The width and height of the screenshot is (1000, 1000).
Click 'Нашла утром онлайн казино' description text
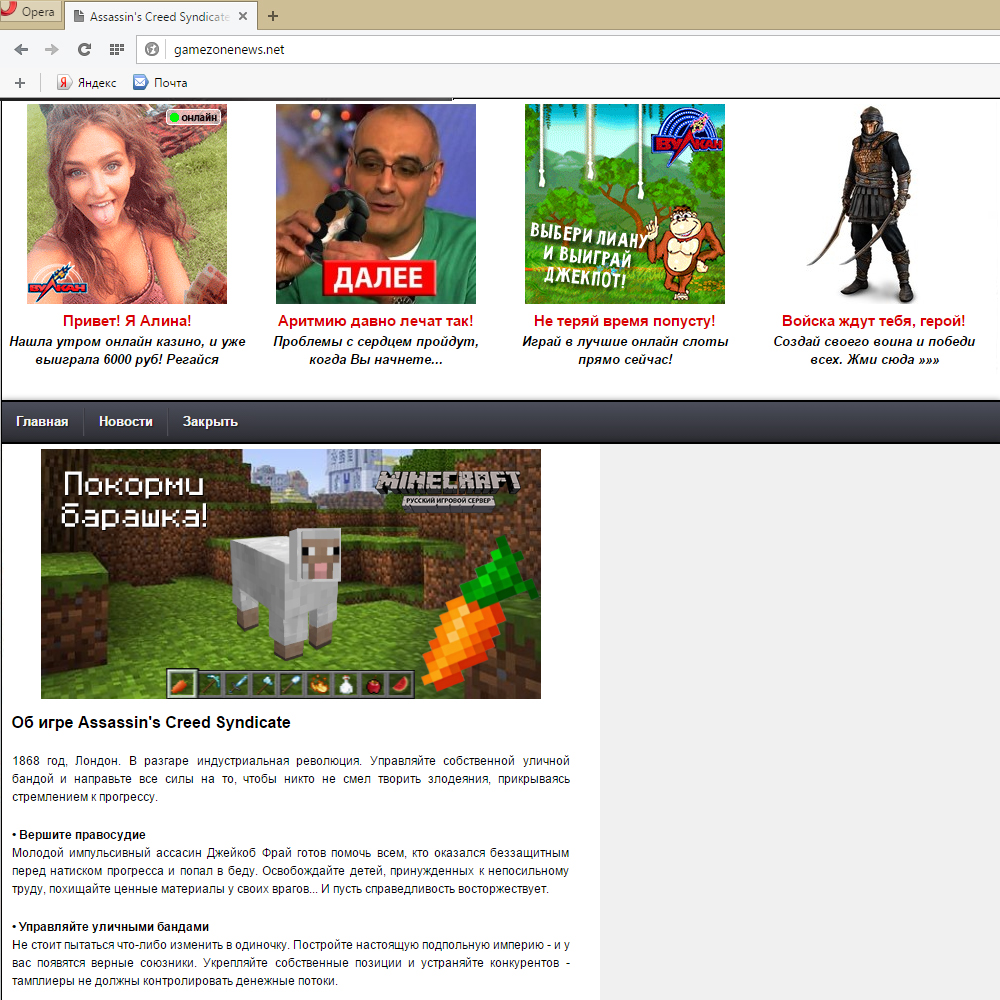point(127,350)
